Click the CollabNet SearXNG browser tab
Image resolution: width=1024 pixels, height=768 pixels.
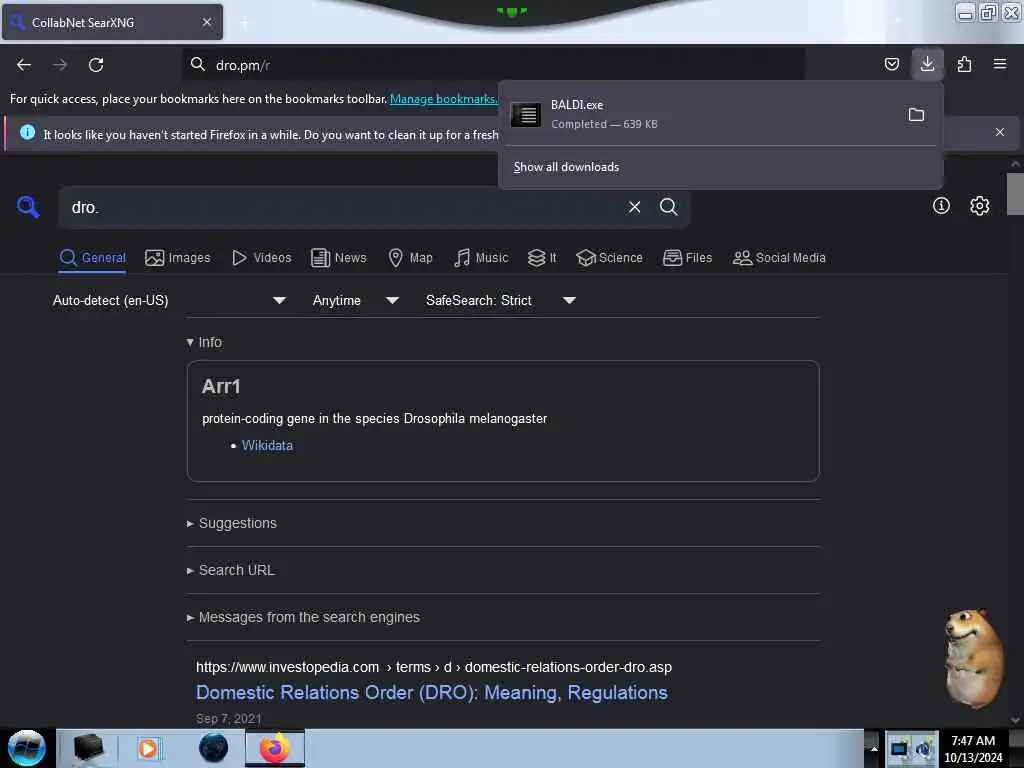tap(112, 22)
